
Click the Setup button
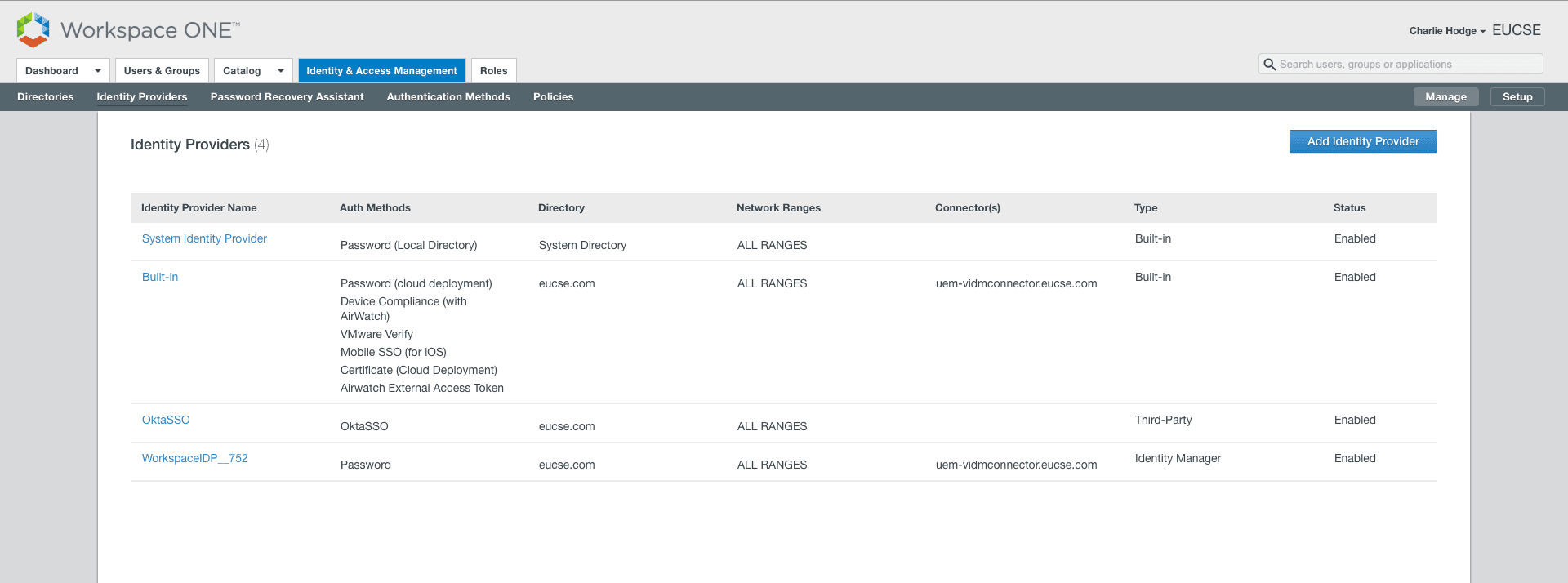coord(1517,97)
